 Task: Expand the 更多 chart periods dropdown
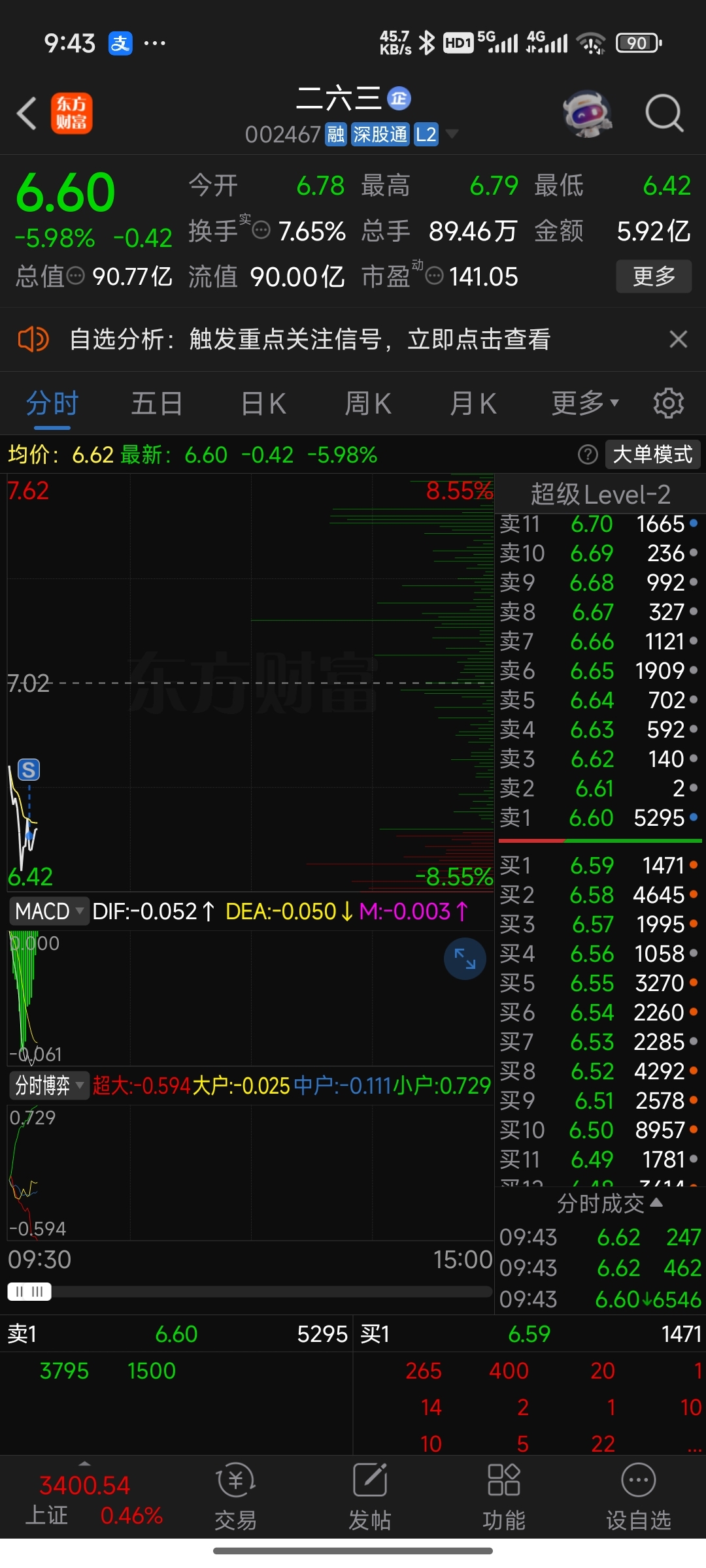(585, 404)
